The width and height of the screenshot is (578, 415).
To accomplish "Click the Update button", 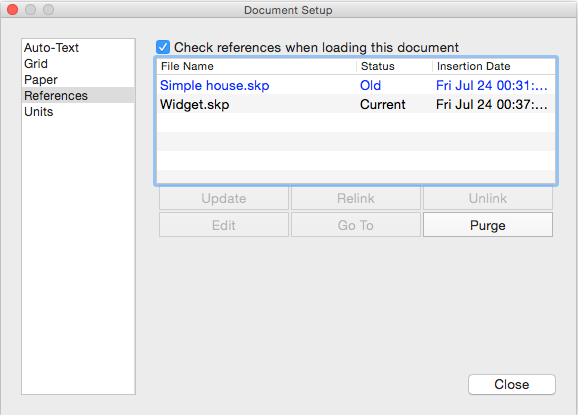I will (x=224, y=198).
